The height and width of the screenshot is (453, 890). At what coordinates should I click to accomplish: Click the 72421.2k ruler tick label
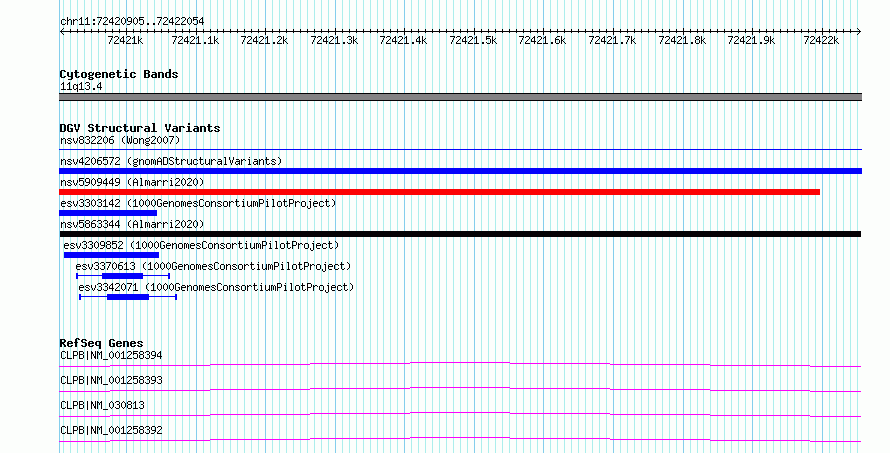[x=265, y=40]
